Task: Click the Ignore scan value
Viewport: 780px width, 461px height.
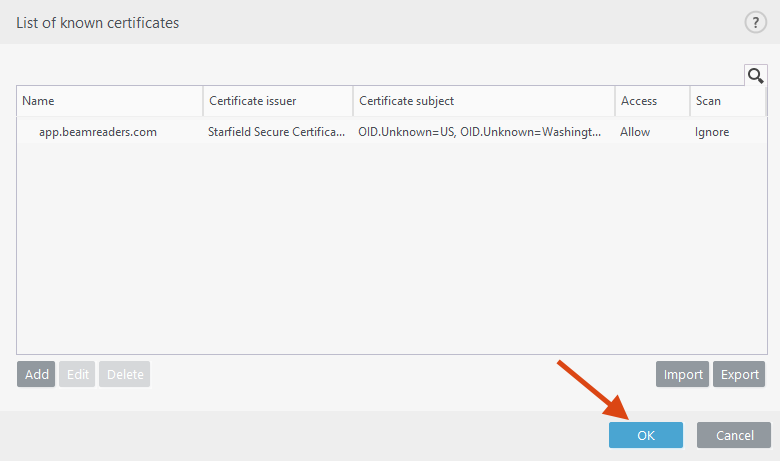Action: point(712,131)
